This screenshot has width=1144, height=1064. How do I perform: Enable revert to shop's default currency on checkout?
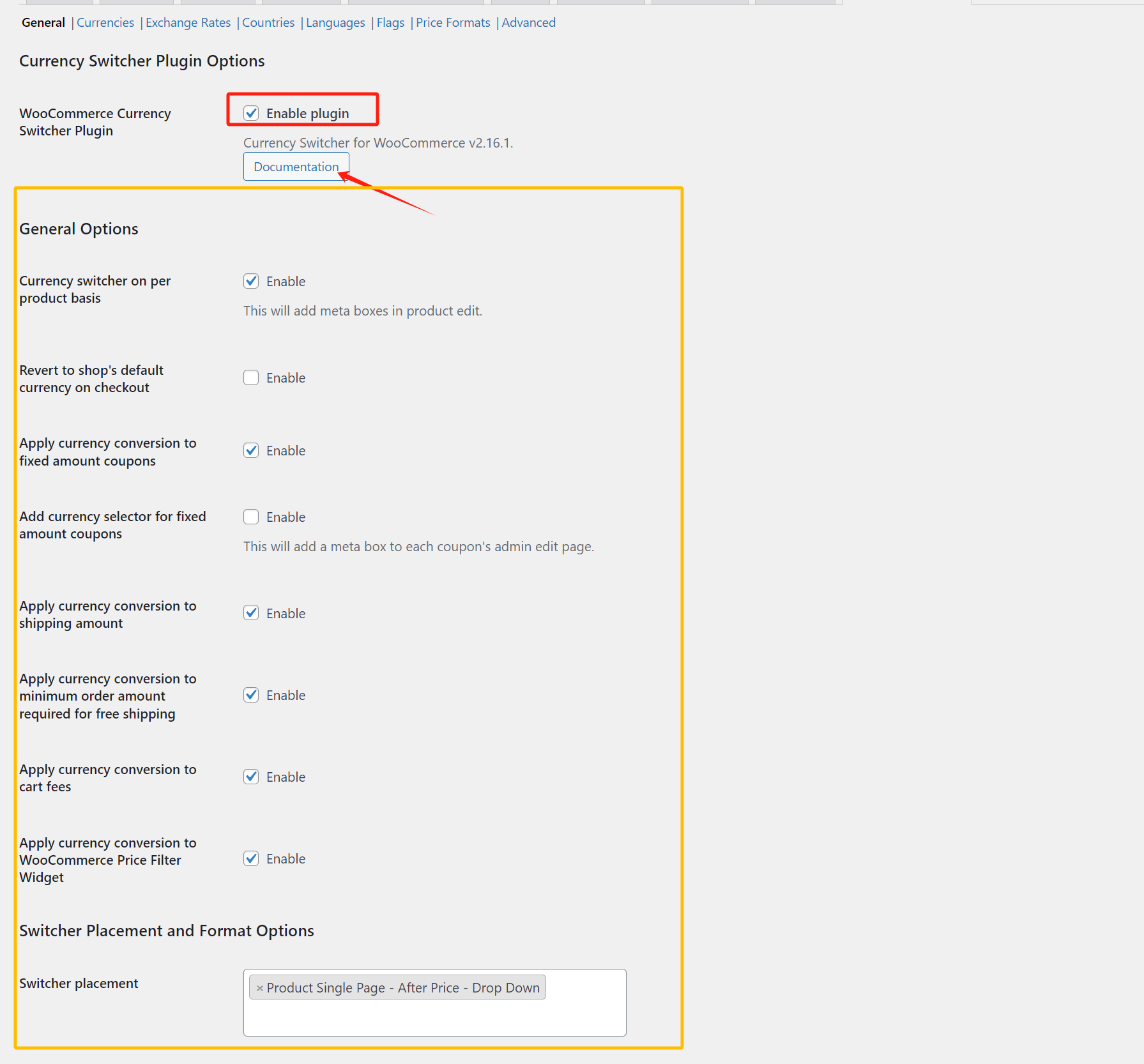click(x=251, y=377)
